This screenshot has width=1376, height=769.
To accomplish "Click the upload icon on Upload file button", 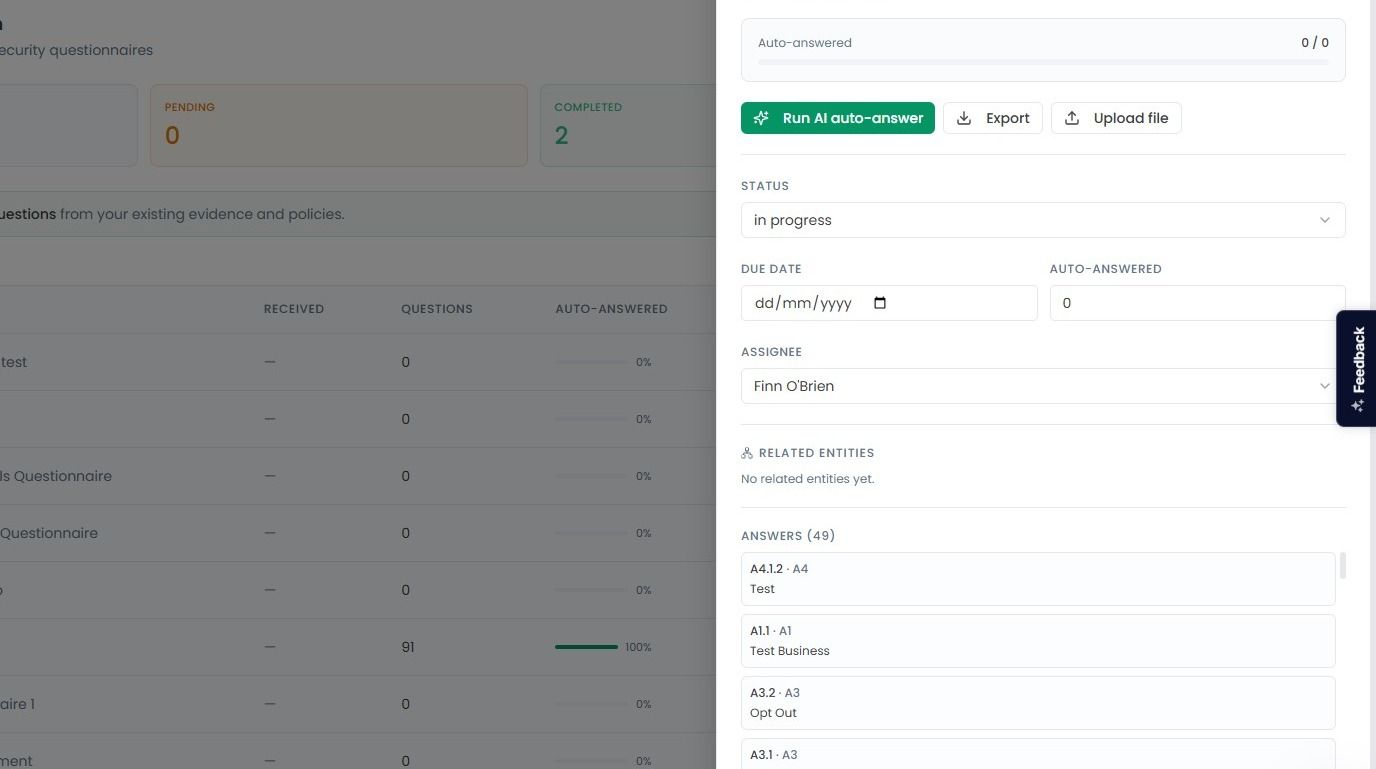I will tap(1072, 118).
